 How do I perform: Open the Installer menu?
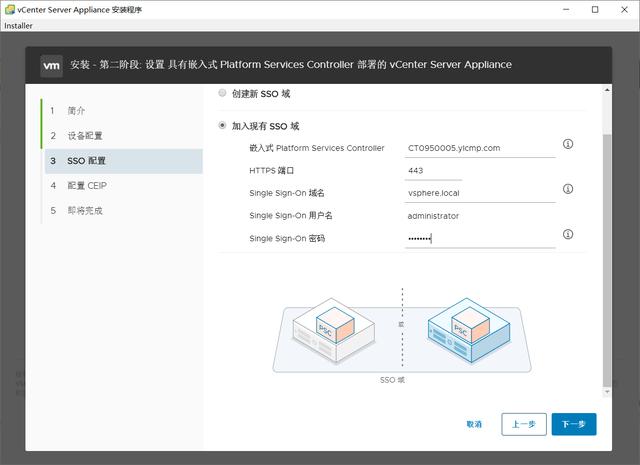pos(18,25)
